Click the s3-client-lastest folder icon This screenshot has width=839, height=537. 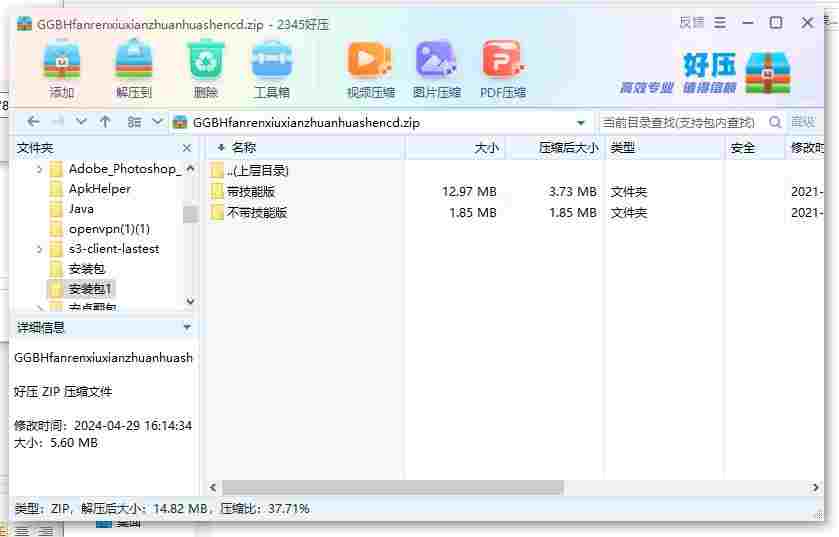coord(56,249)
